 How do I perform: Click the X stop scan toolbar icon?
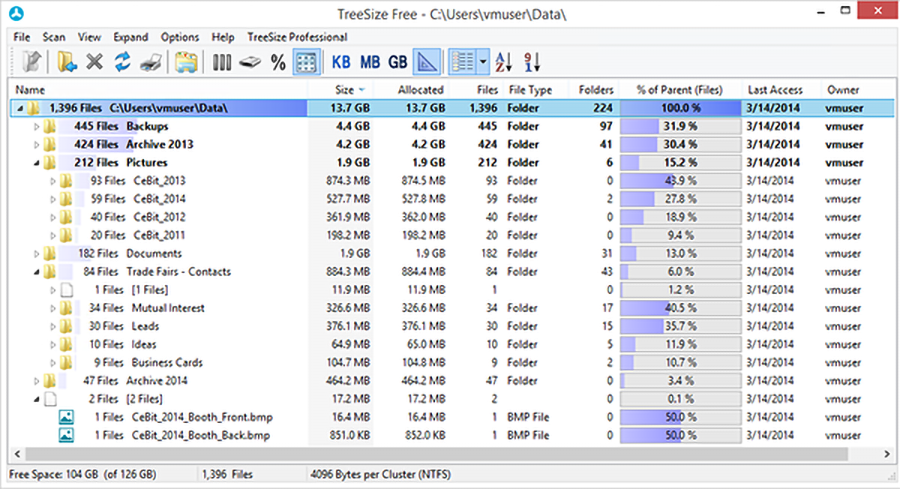(95, 61)
